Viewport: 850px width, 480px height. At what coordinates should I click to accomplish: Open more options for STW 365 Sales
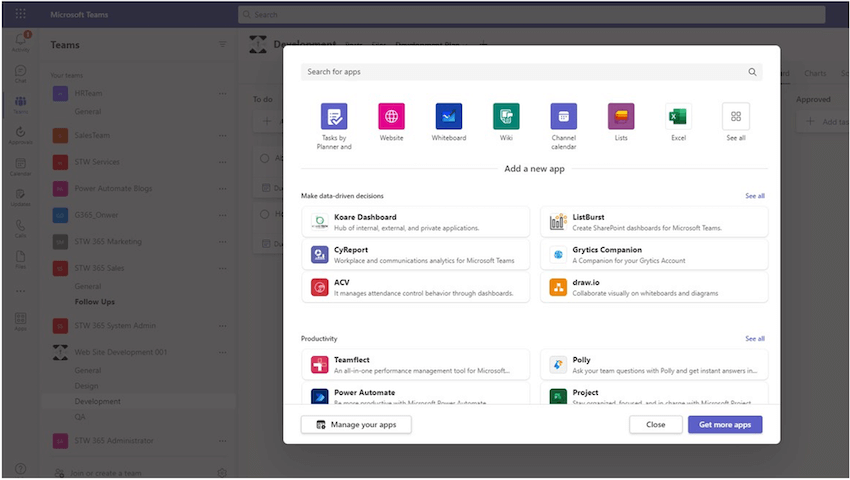pos(223,268)
